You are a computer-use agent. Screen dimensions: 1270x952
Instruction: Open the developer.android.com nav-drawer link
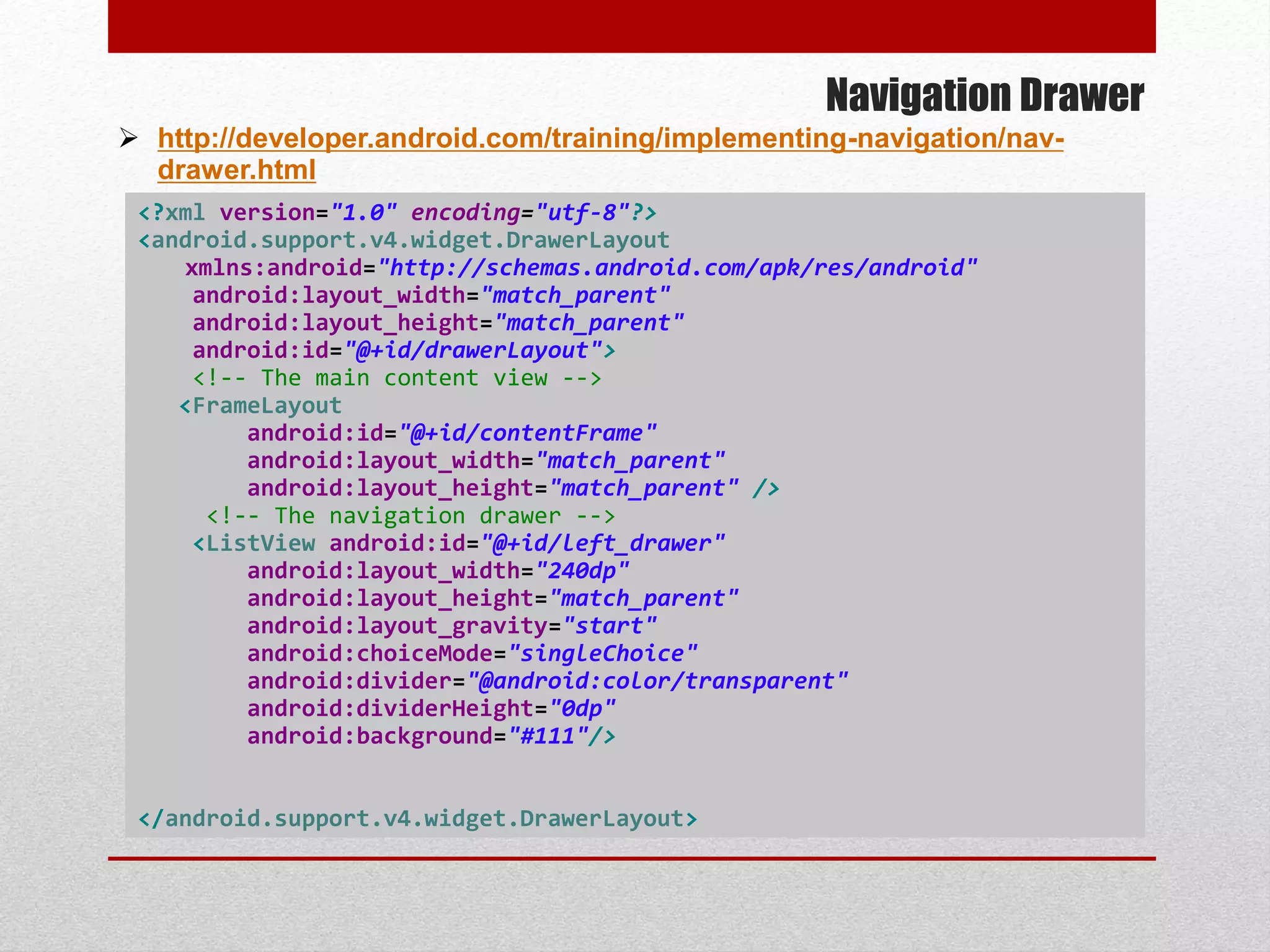click(611, 154)
